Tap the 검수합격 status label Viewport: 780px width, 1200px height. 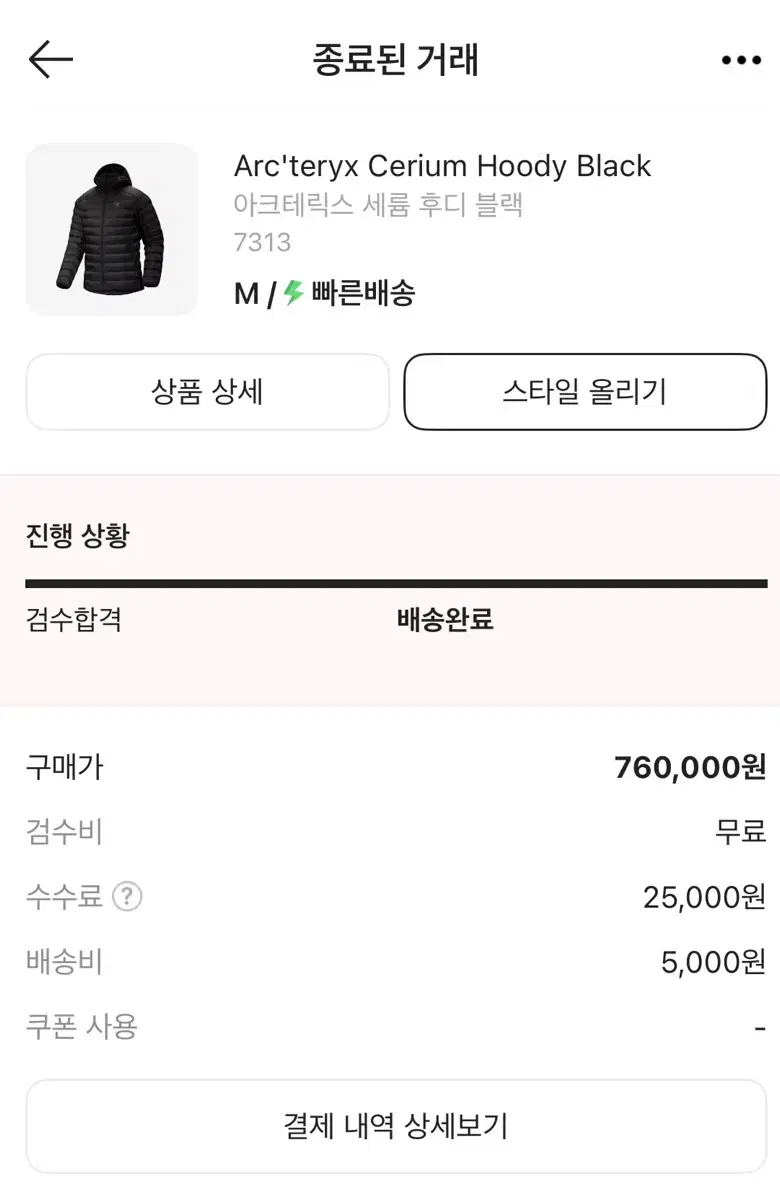[x=74, y=619]
